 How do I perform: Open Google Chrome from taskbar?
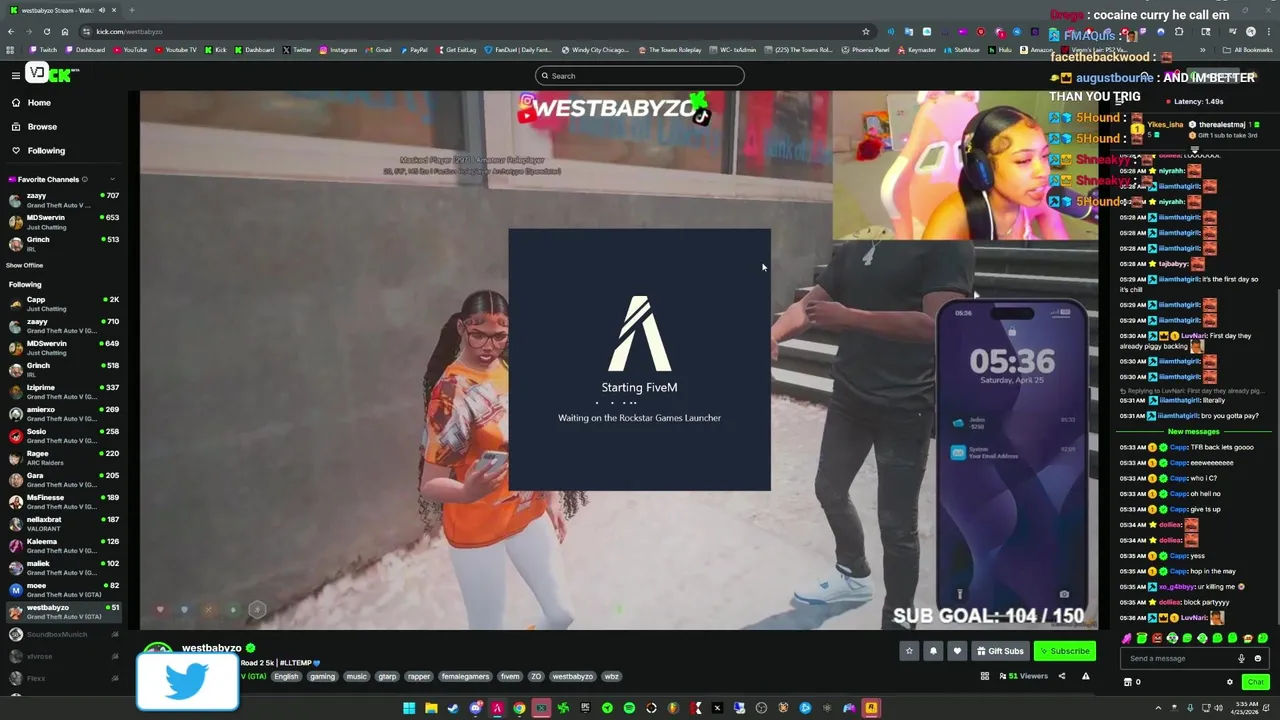[519, 708]
